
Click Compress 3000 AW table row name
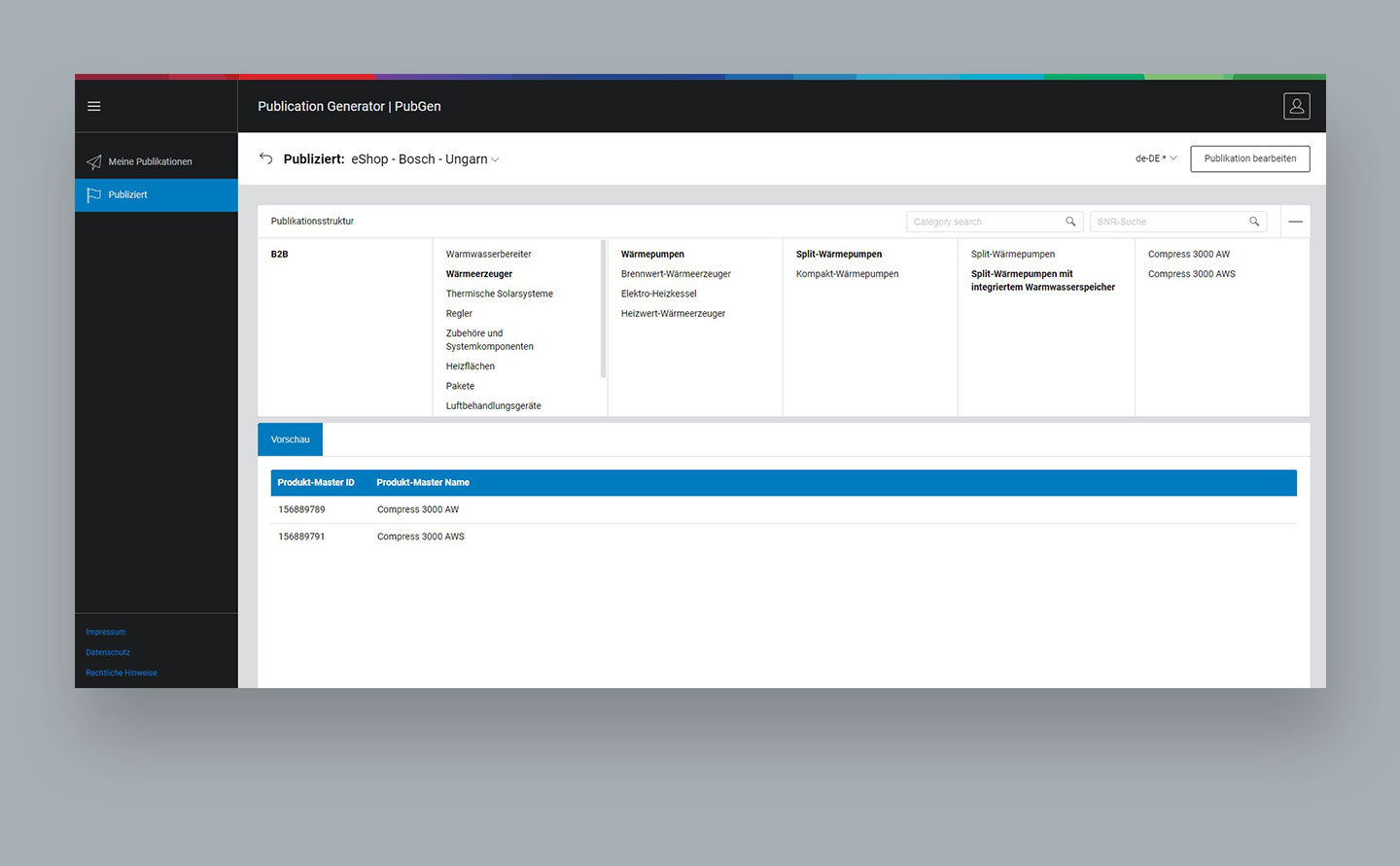pyautogui.click(x=418, y=509)
